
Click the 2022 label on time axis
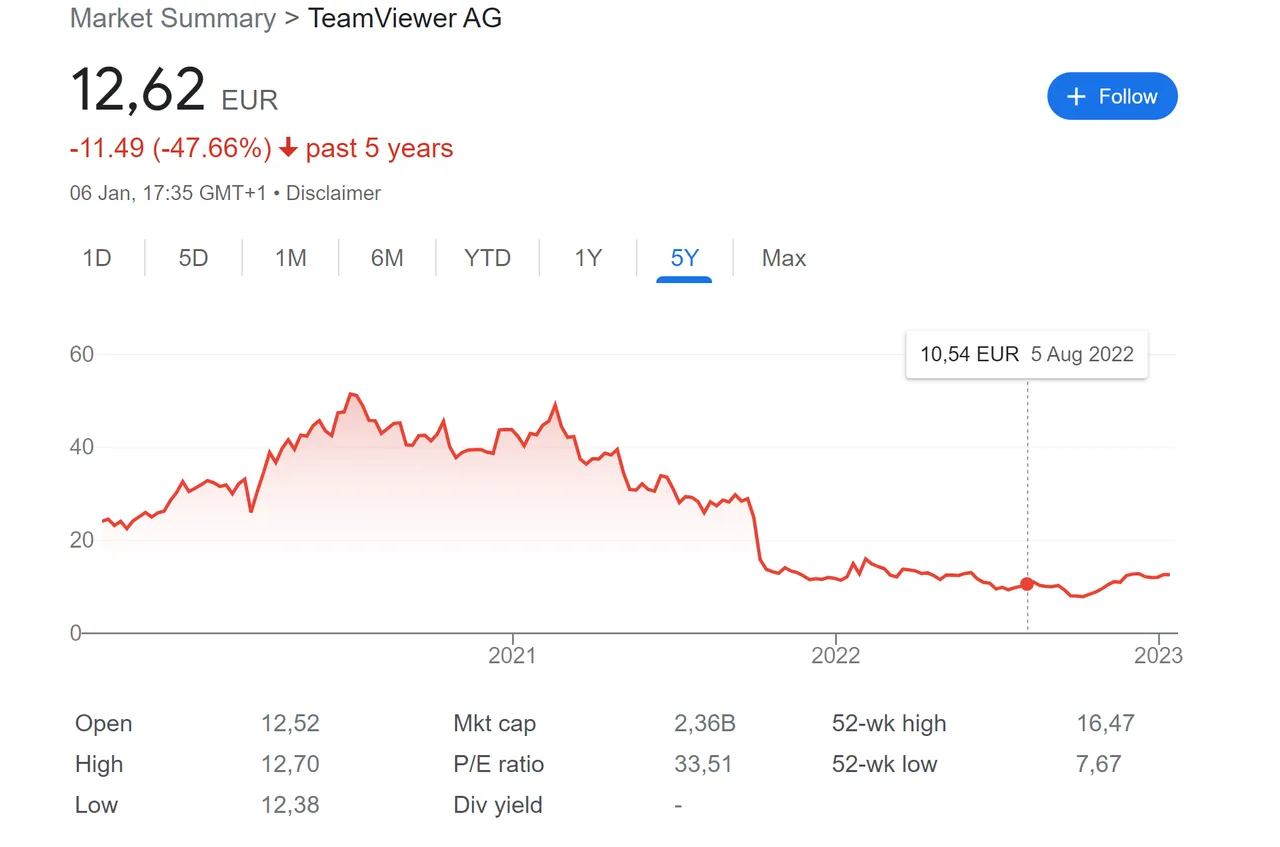coord(836,655)
